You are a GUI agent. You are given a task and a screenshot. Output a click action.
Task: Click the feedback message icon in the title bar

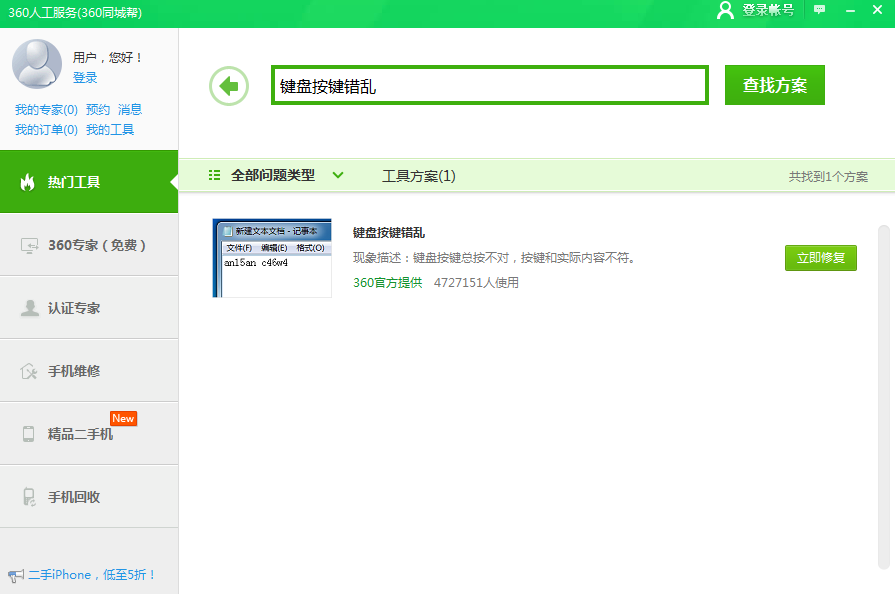(x=820, y=10)
